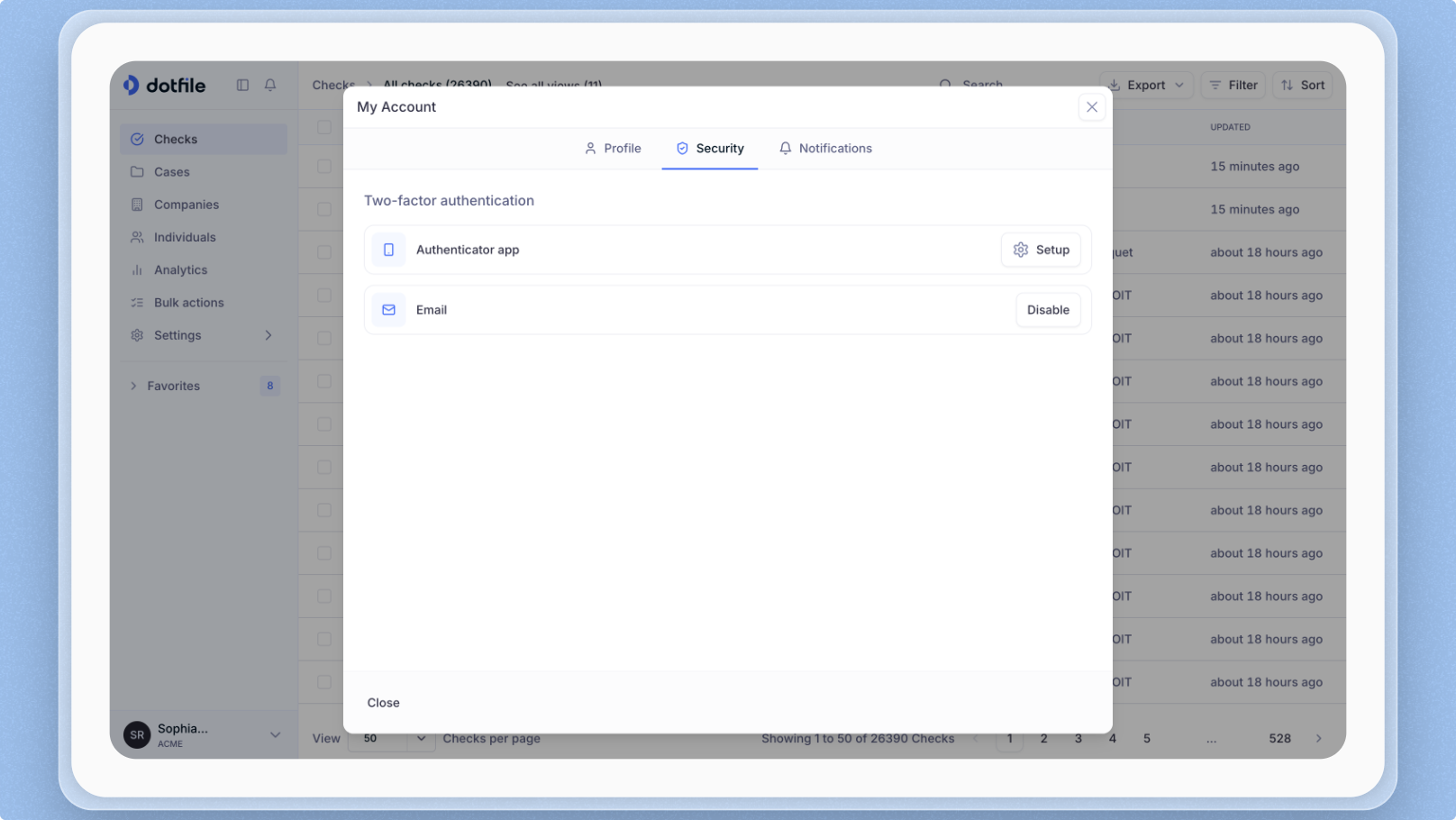
Task: Close the My Account dialog with X
Action: (x=1092, y=107)
